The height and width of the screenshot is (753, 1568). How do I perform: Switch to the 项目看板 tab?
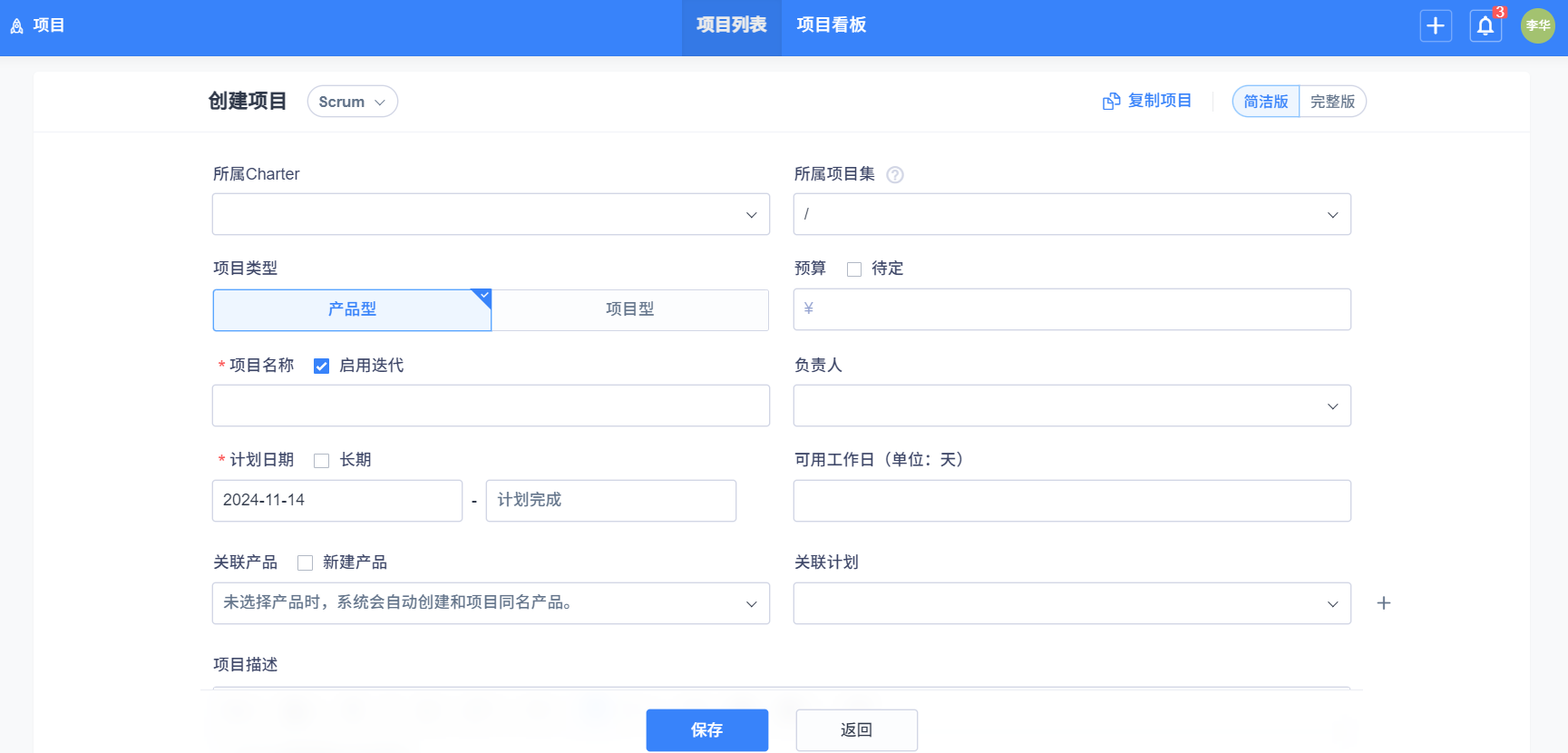(832, 27)
